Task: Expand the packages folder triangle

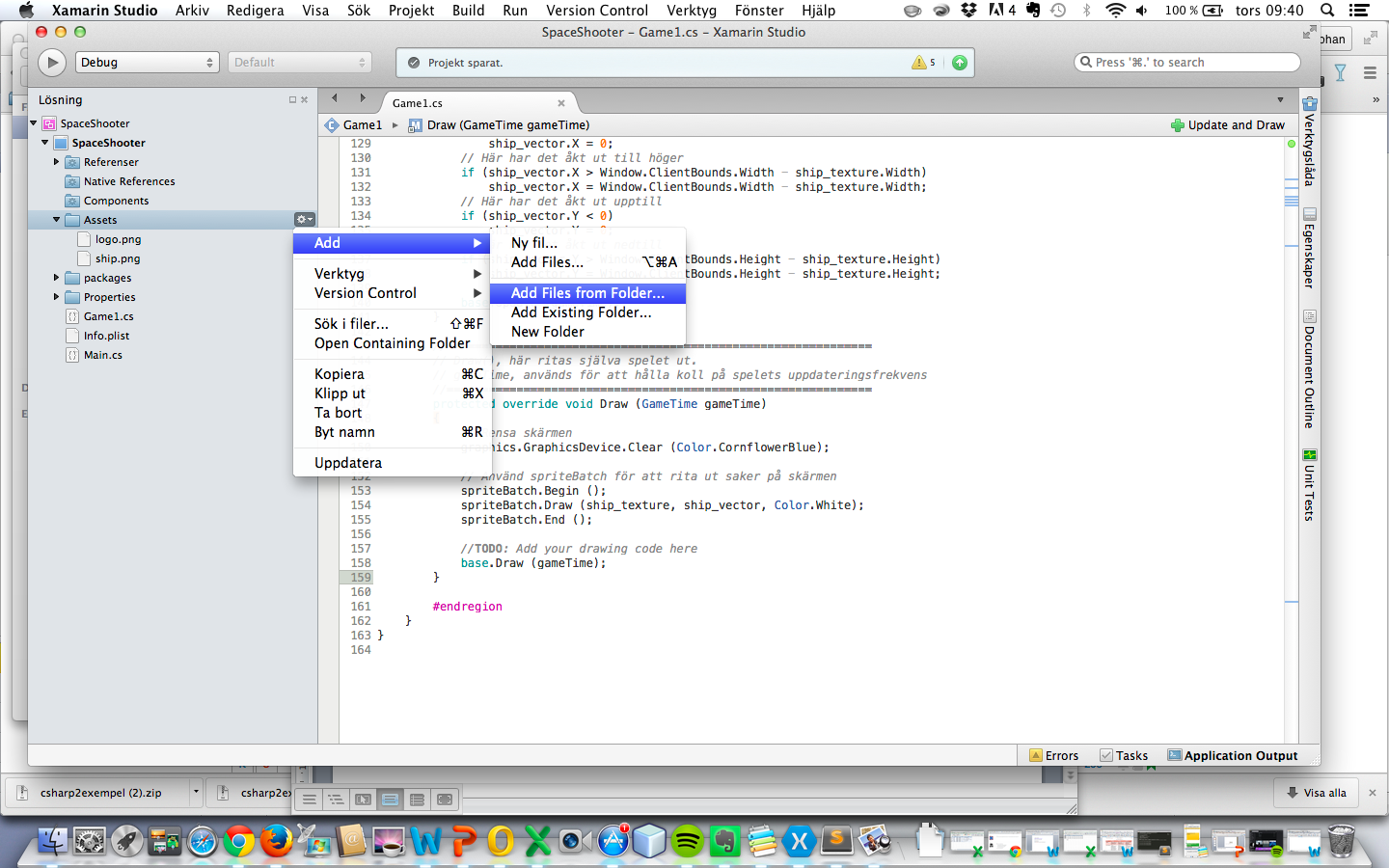Action: (x=56, y=278)
